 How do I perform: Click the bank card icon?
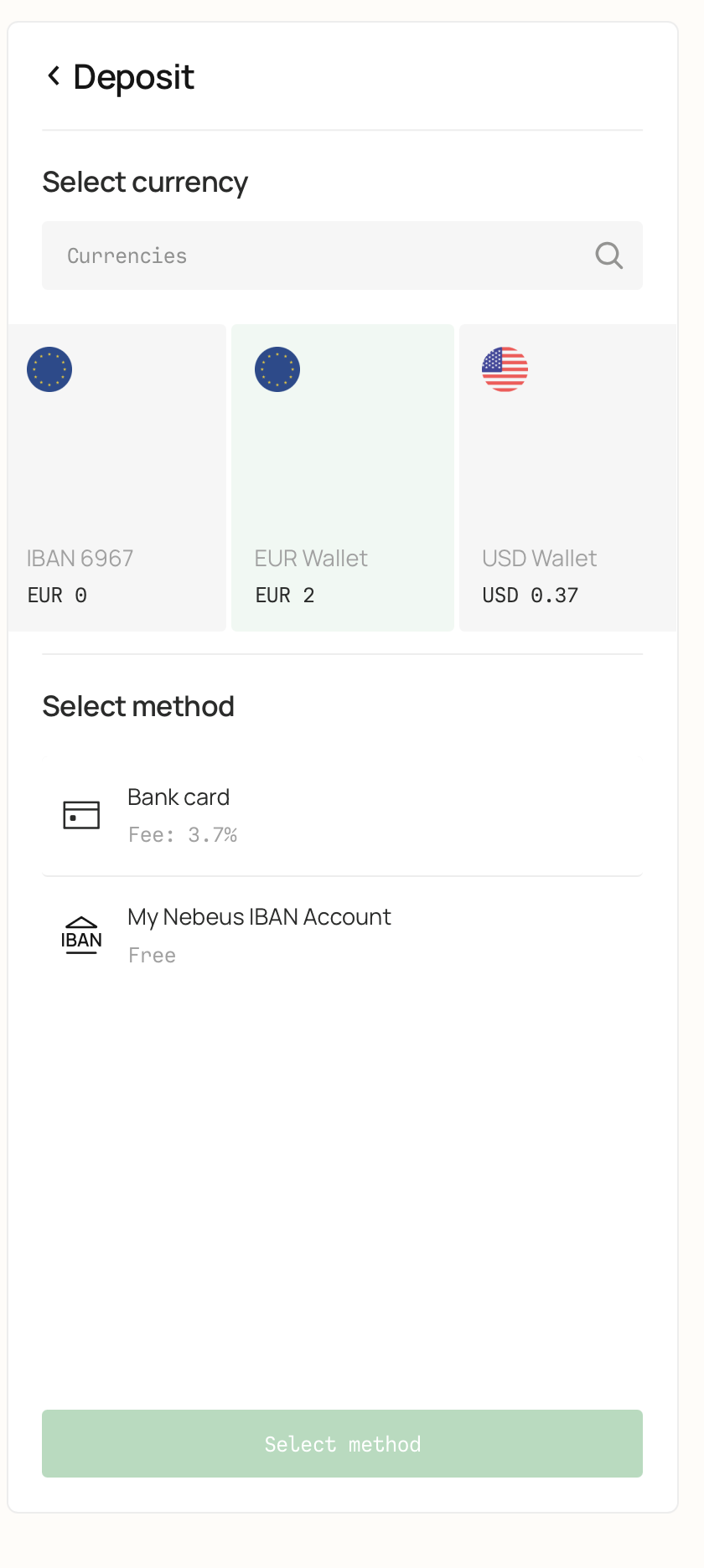(x=81, y=814)
